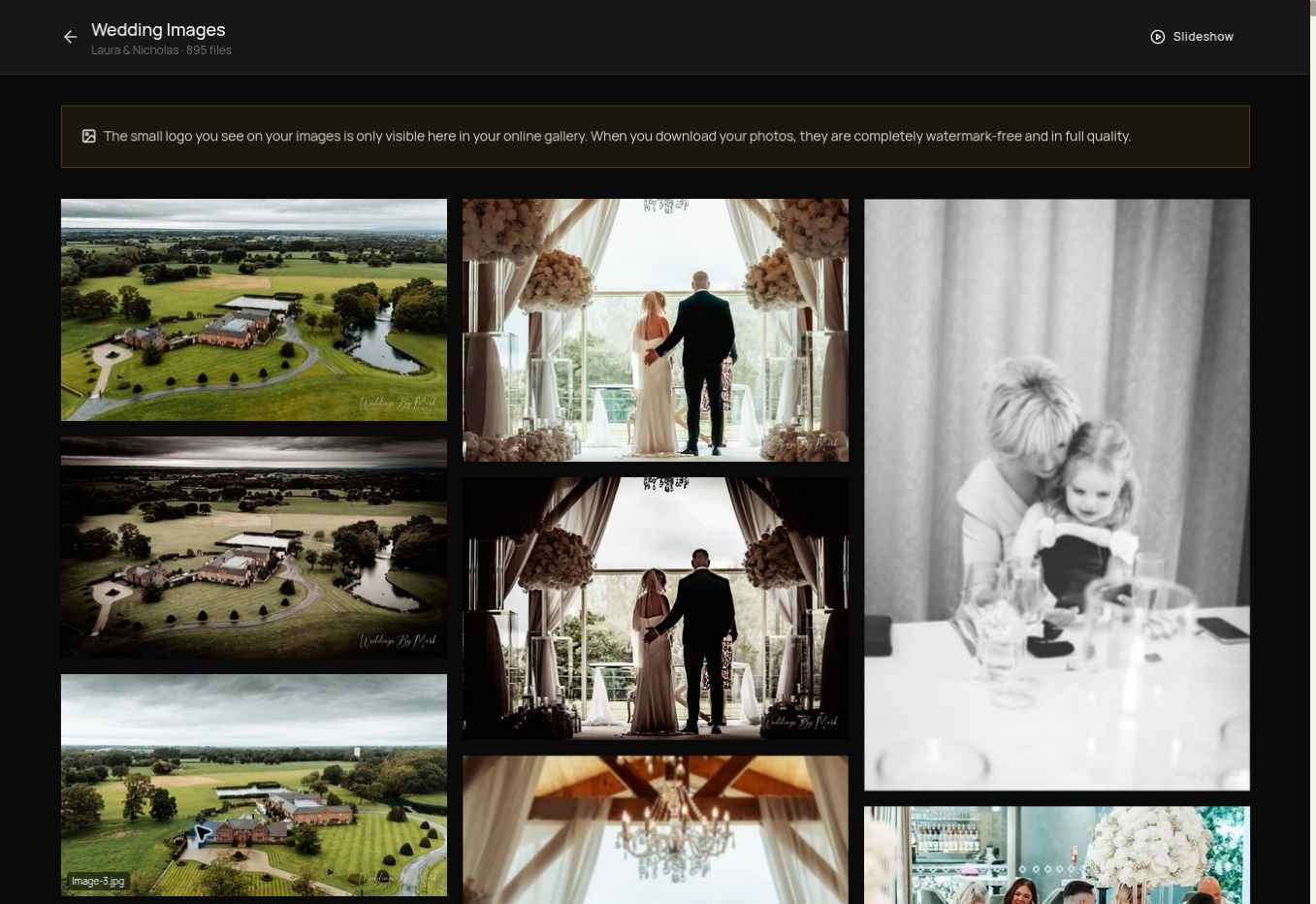
Task: Click the Wedding Images title
Action: (158, 30)
